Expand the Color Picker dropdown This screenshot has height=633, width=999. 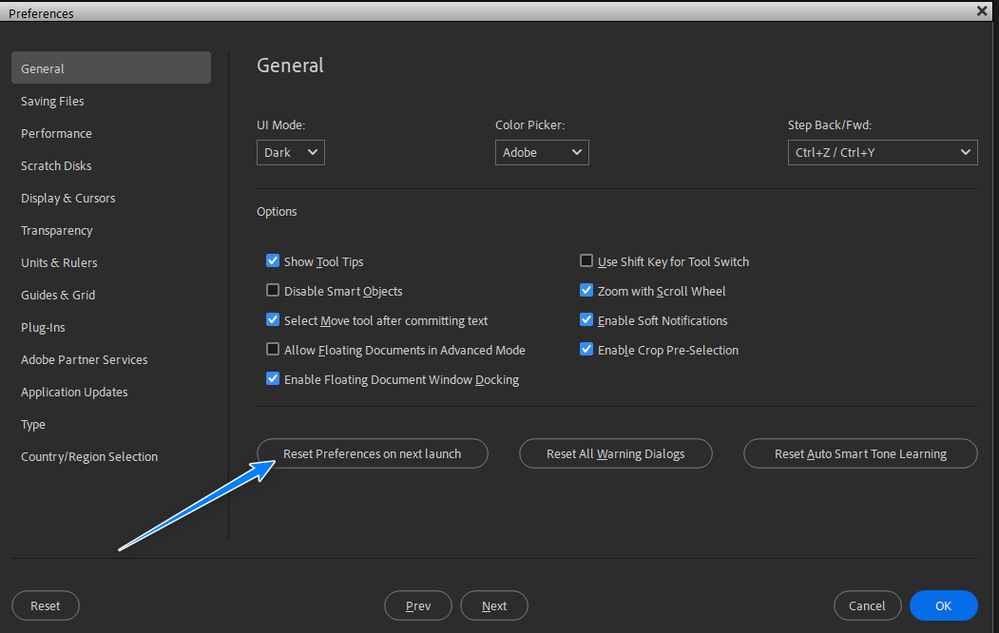pos(541,153)
